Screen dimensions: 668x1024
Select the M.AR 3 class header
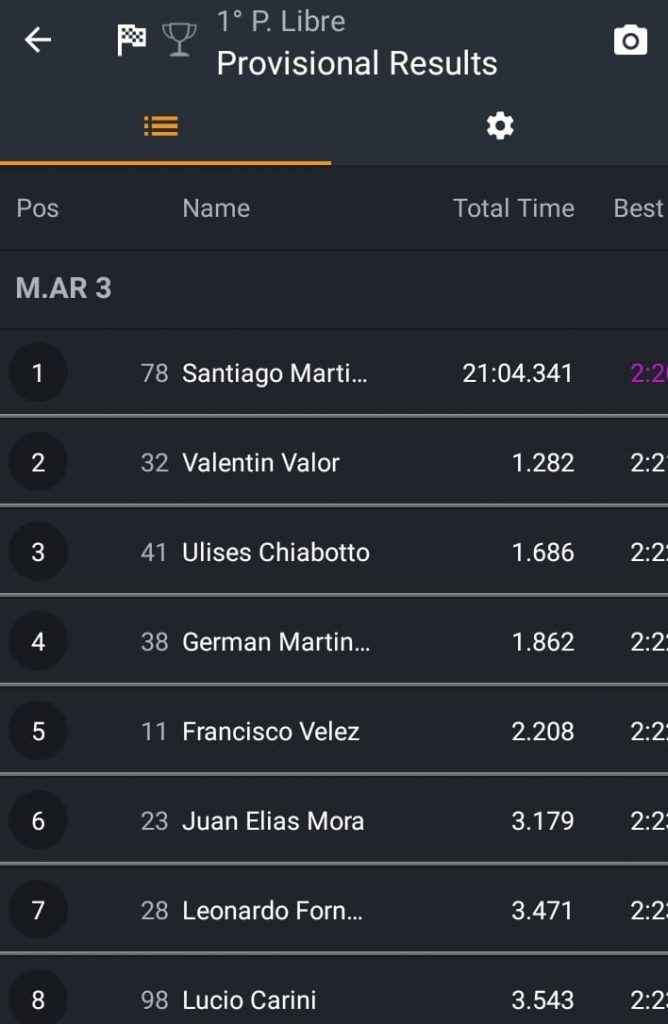(334, 289)
